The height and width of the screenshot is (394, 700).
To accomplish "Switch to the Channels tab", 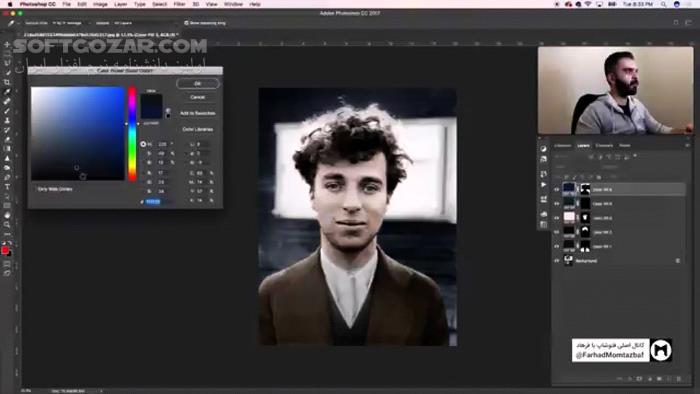I will (604, 145).
